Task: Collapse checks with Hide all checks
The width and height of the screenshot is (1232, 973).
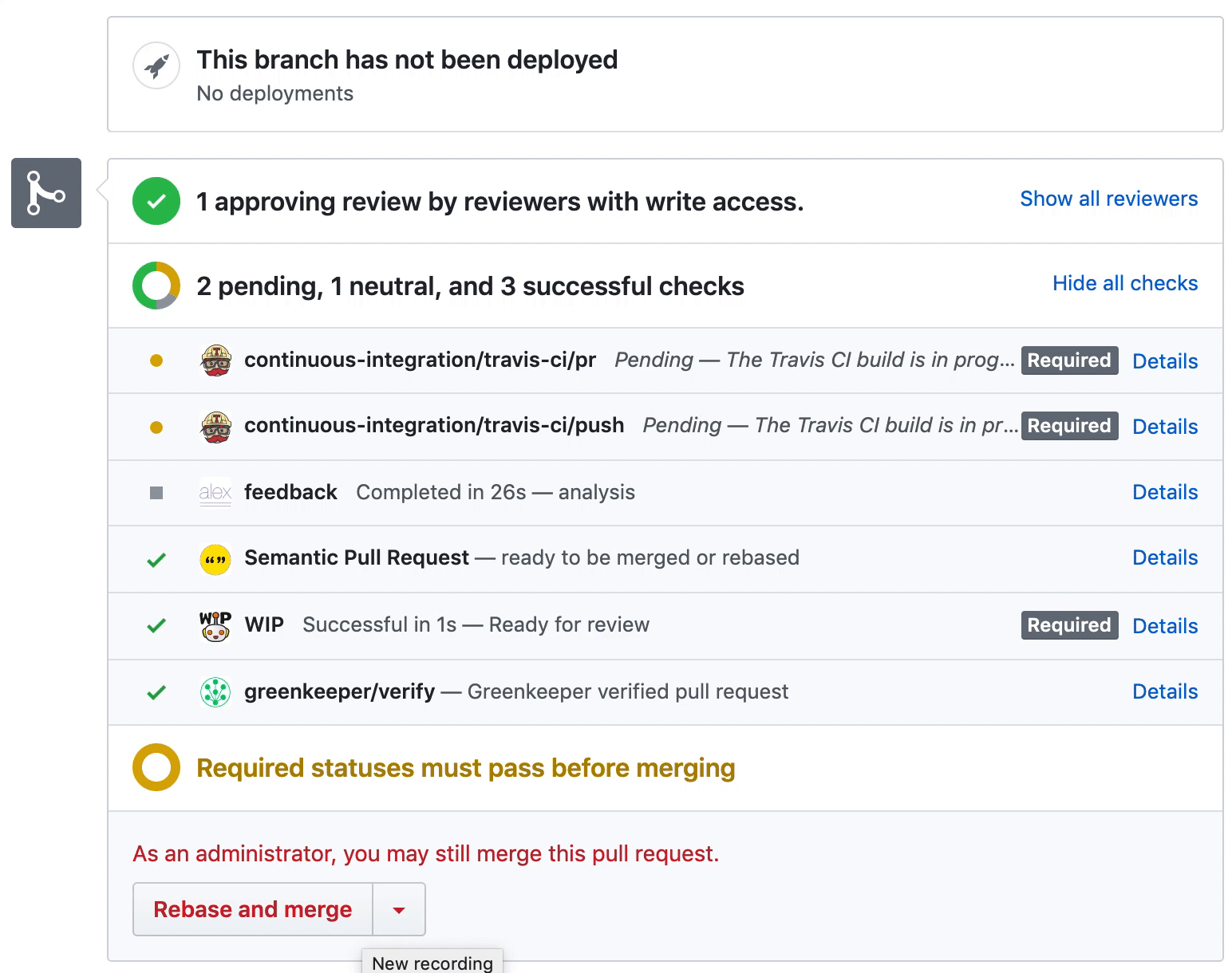Action: (1124, 283)
